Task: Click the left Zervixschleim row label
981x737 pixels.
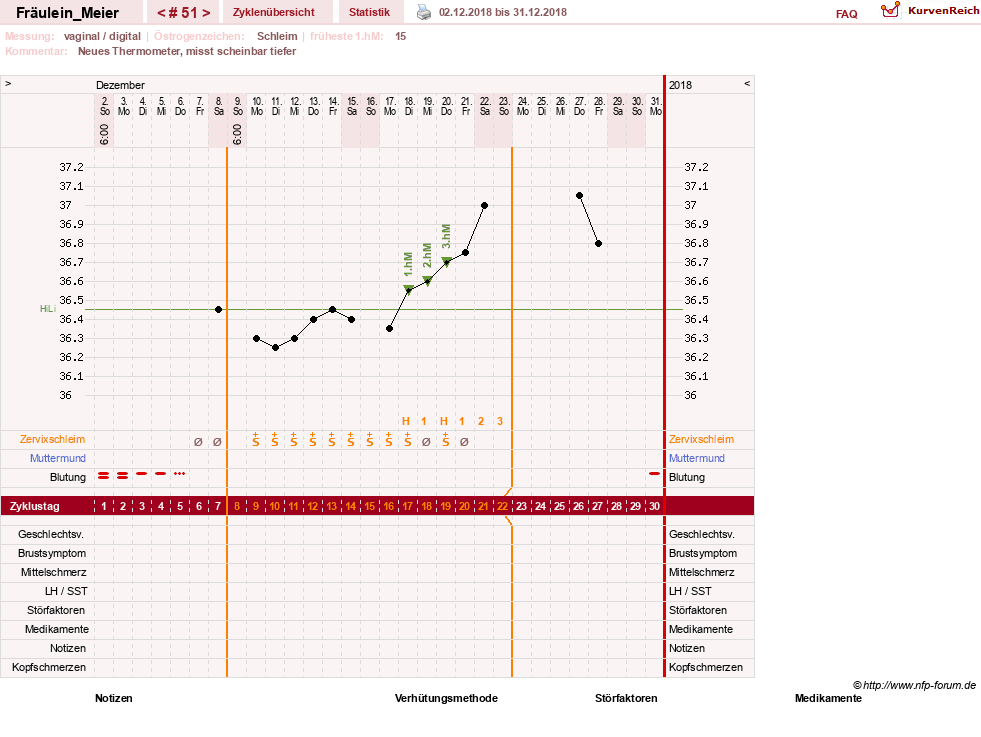Action: tap(53, 439)
